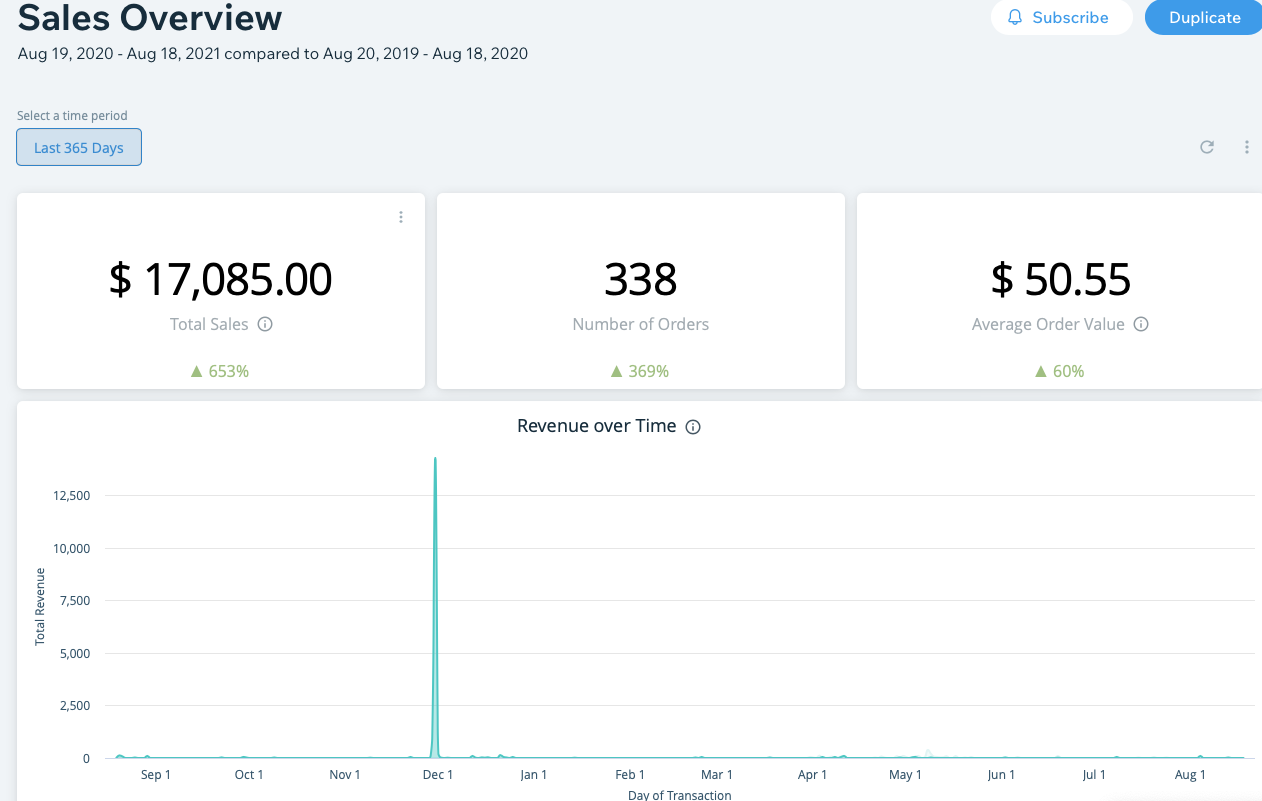
Task: Click the 338 orders figure
Action: (640, 279)
